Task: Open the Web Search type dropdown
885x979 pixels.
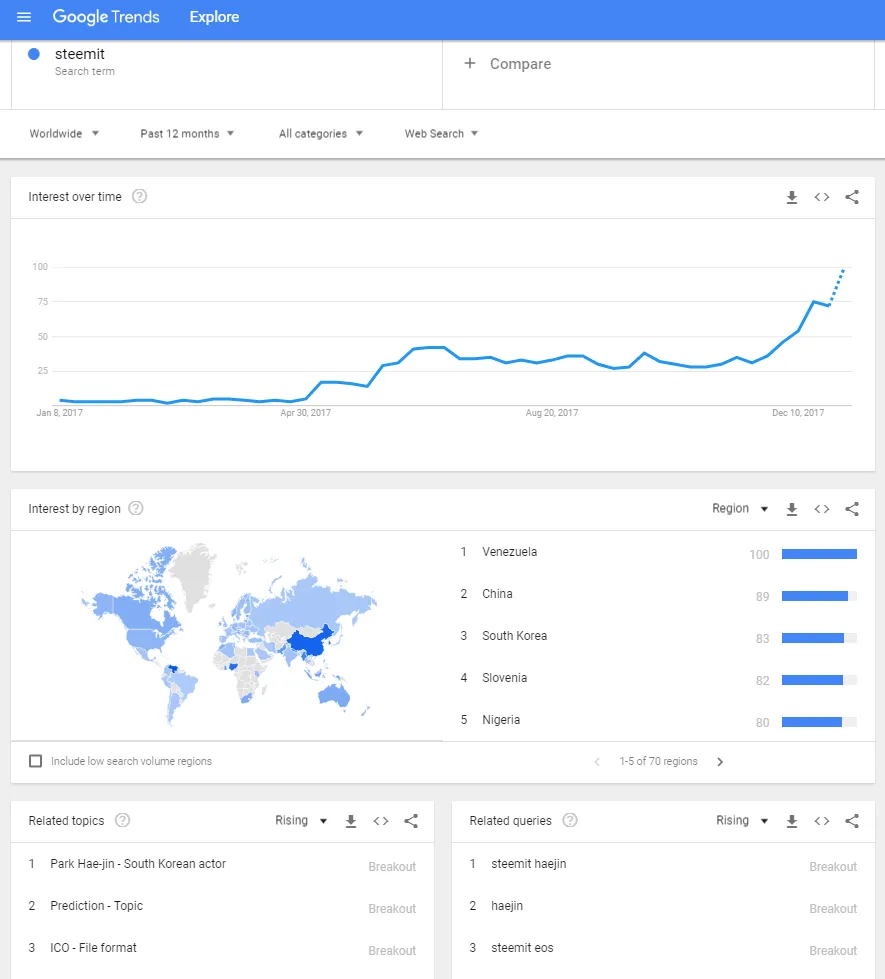Action: point(441,134)
